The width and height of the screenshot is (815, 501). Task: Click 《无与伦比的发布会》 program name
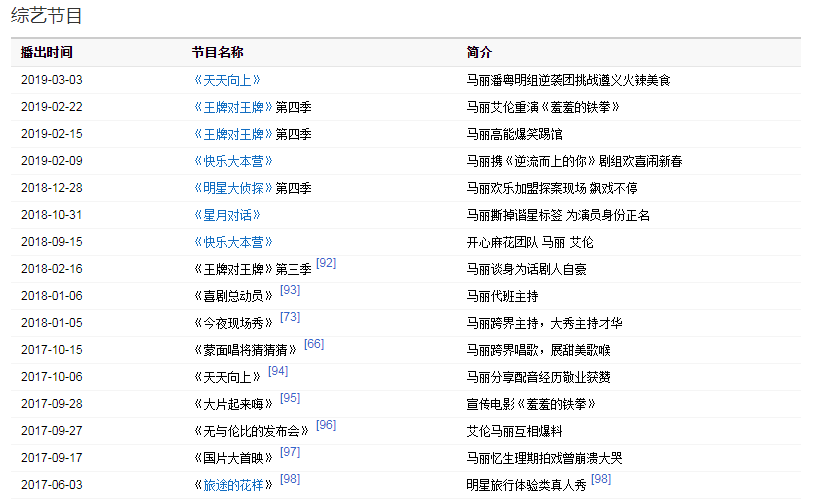pos(251,431)
